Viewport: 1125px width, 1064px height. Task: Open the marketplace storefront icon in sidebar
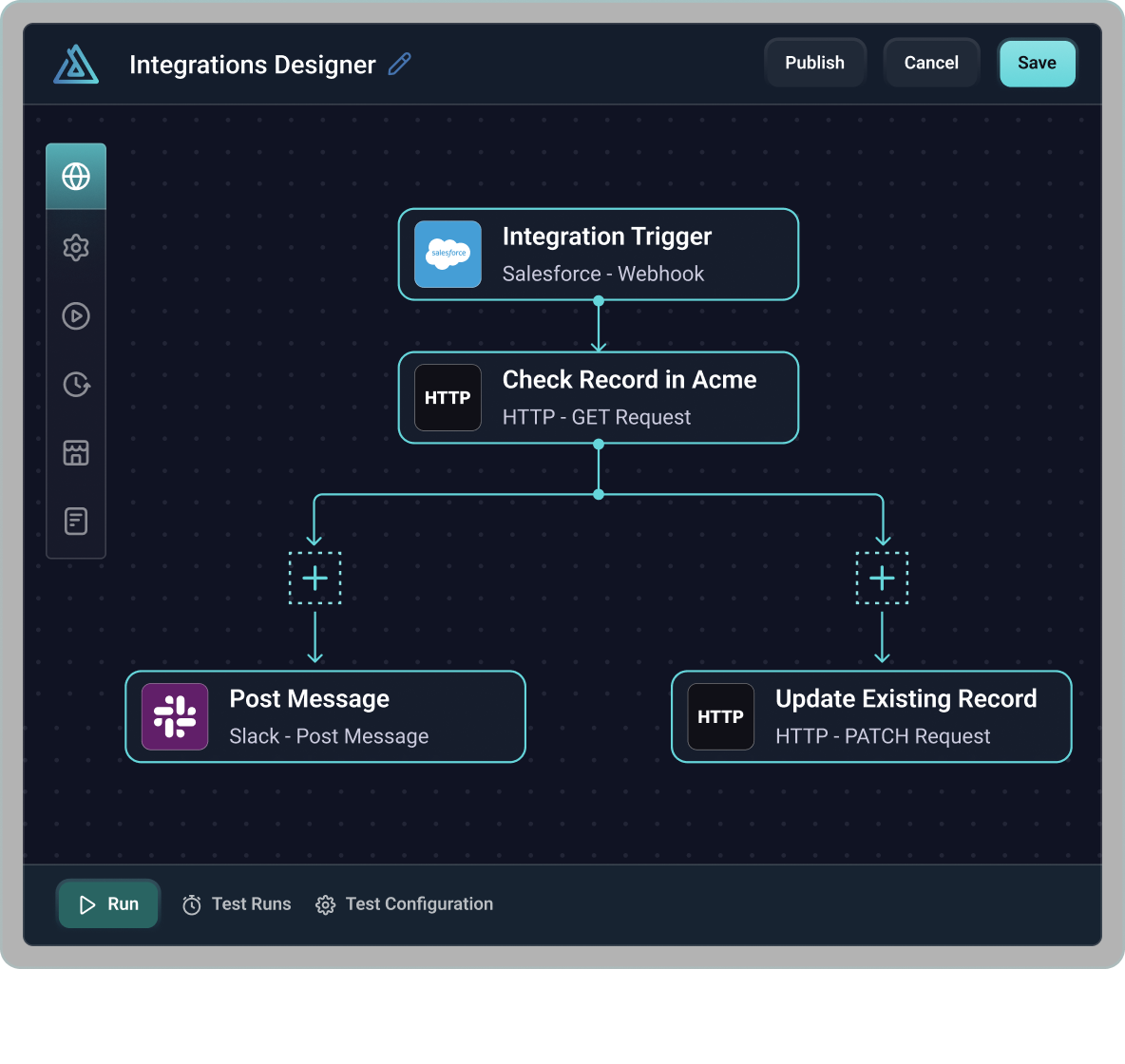76,453
